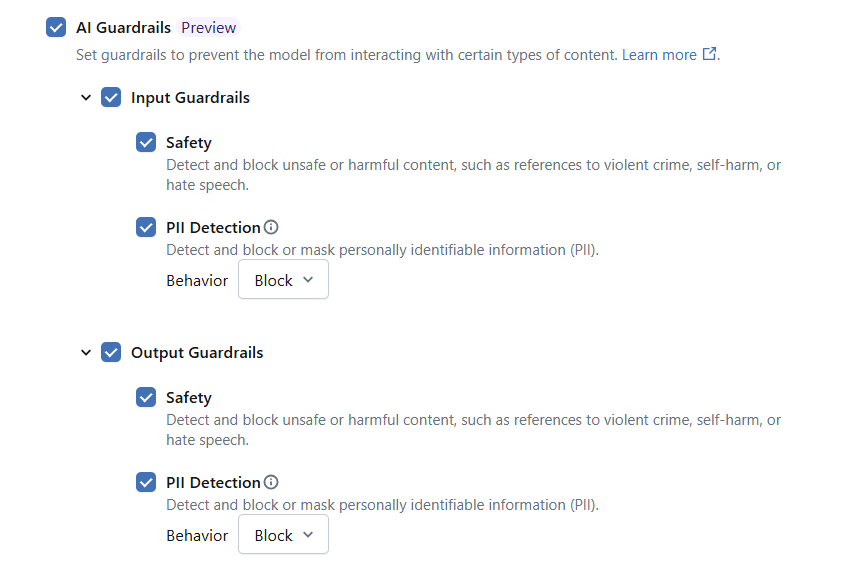Viewport: 865px width, 580px height.
Task: Click external link icon after Learn more
Action: coord(710,55)
